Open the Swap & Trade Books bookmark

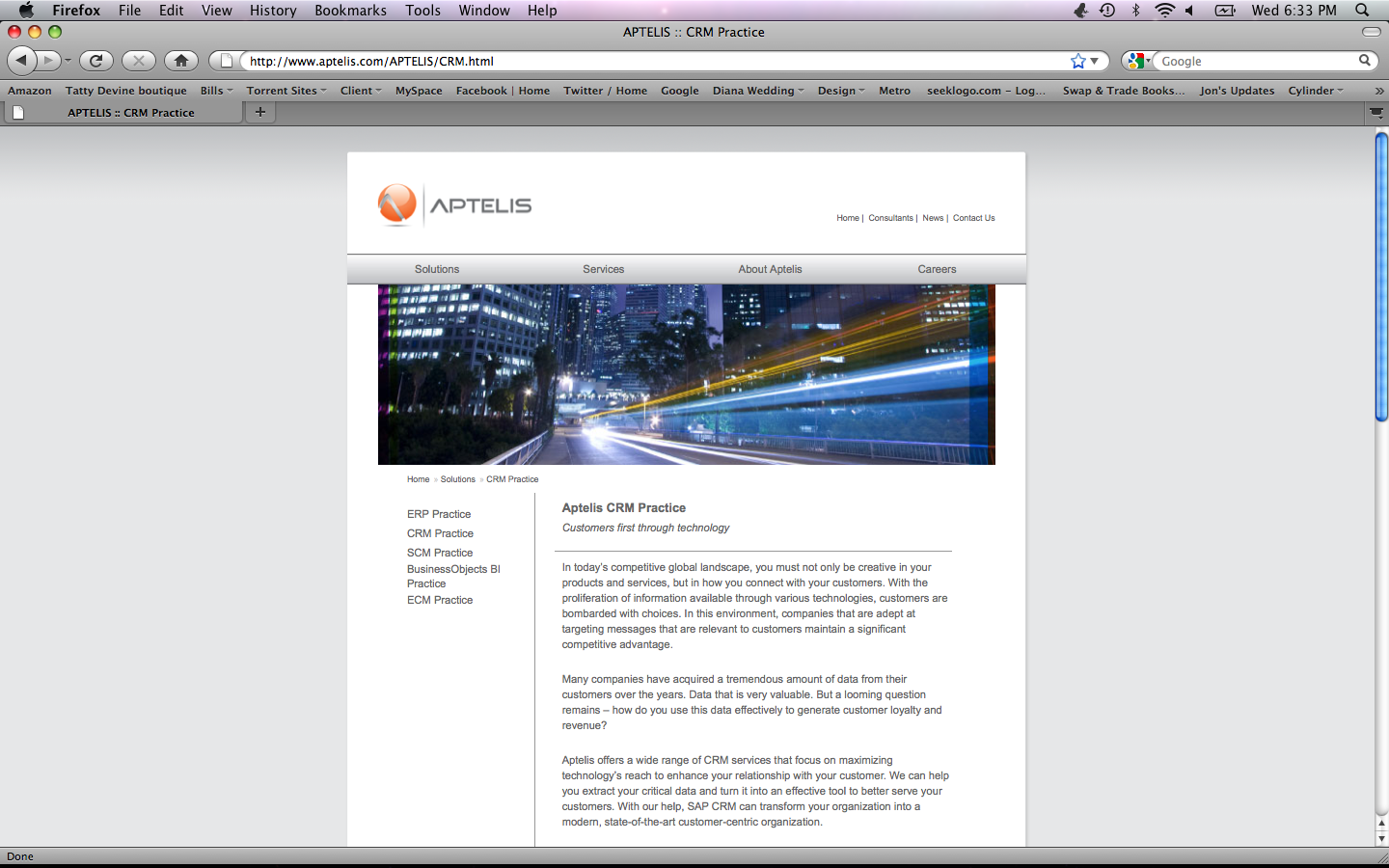[x=1124, y=91]
